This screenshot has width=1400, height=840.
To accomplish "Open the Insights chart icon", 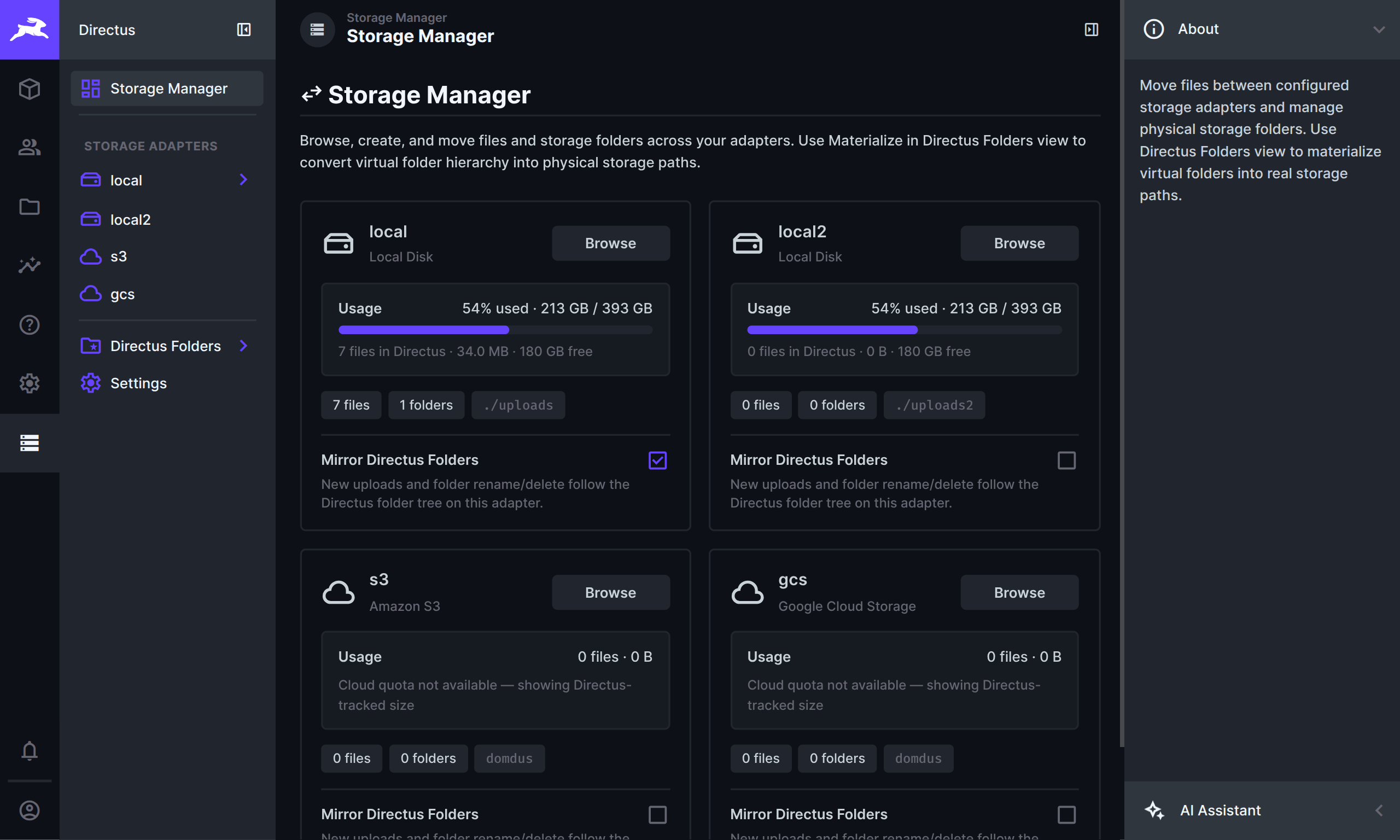I will coord(30,265).
